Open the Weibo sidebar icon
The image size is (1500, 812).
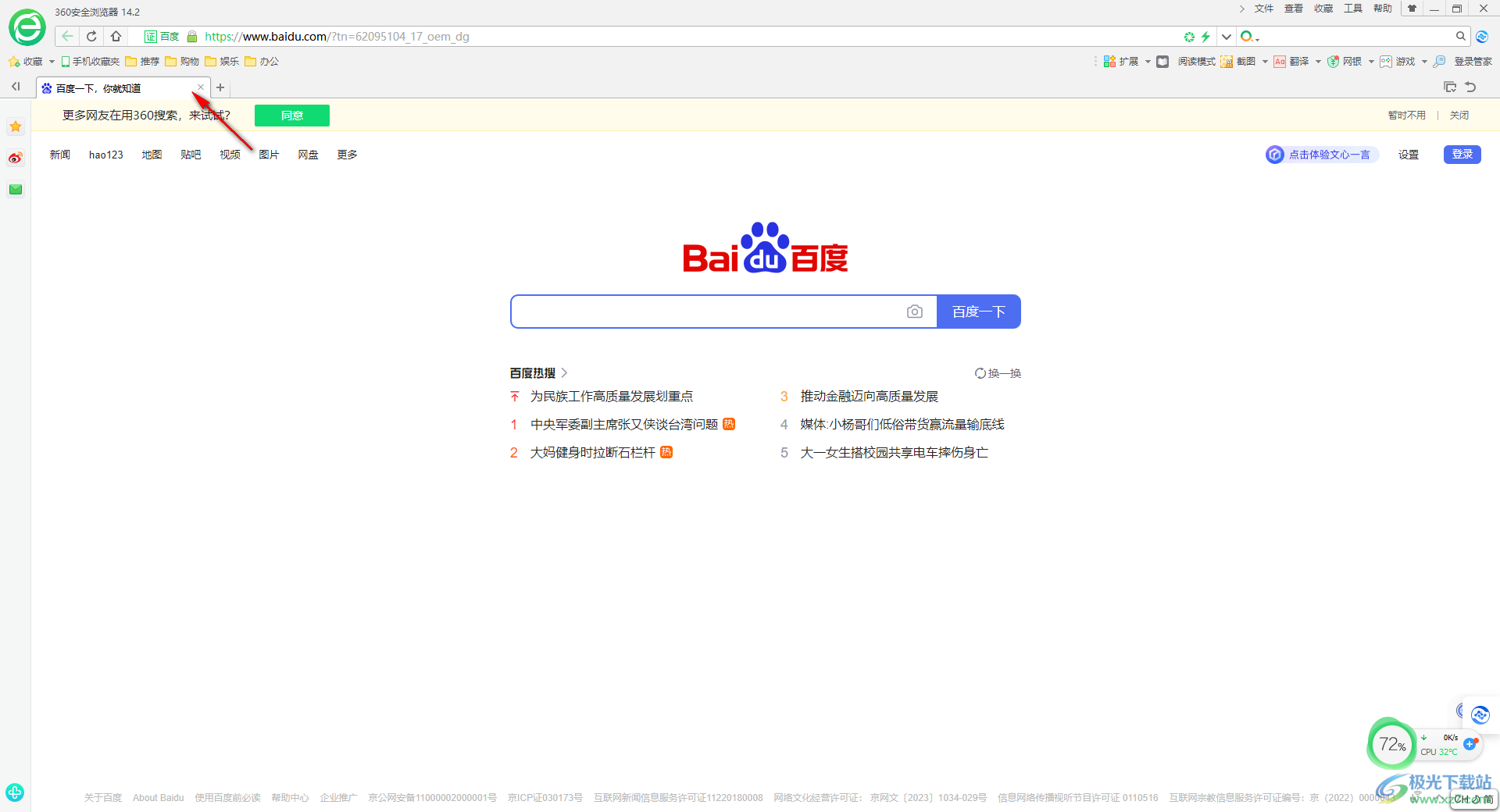coord(16,158)
